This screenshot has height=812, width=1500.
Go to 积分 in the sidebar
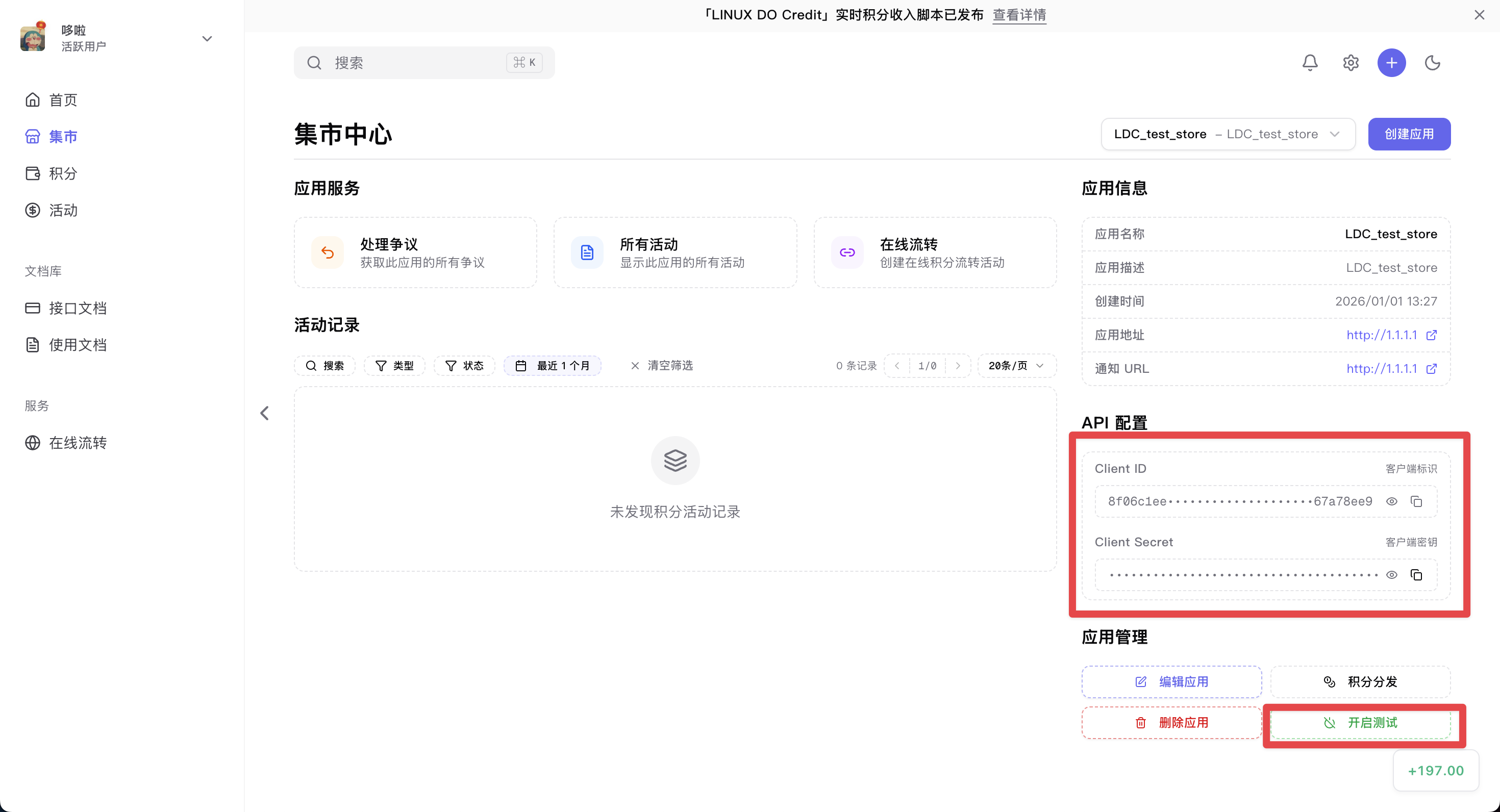[x=63, y=173]
